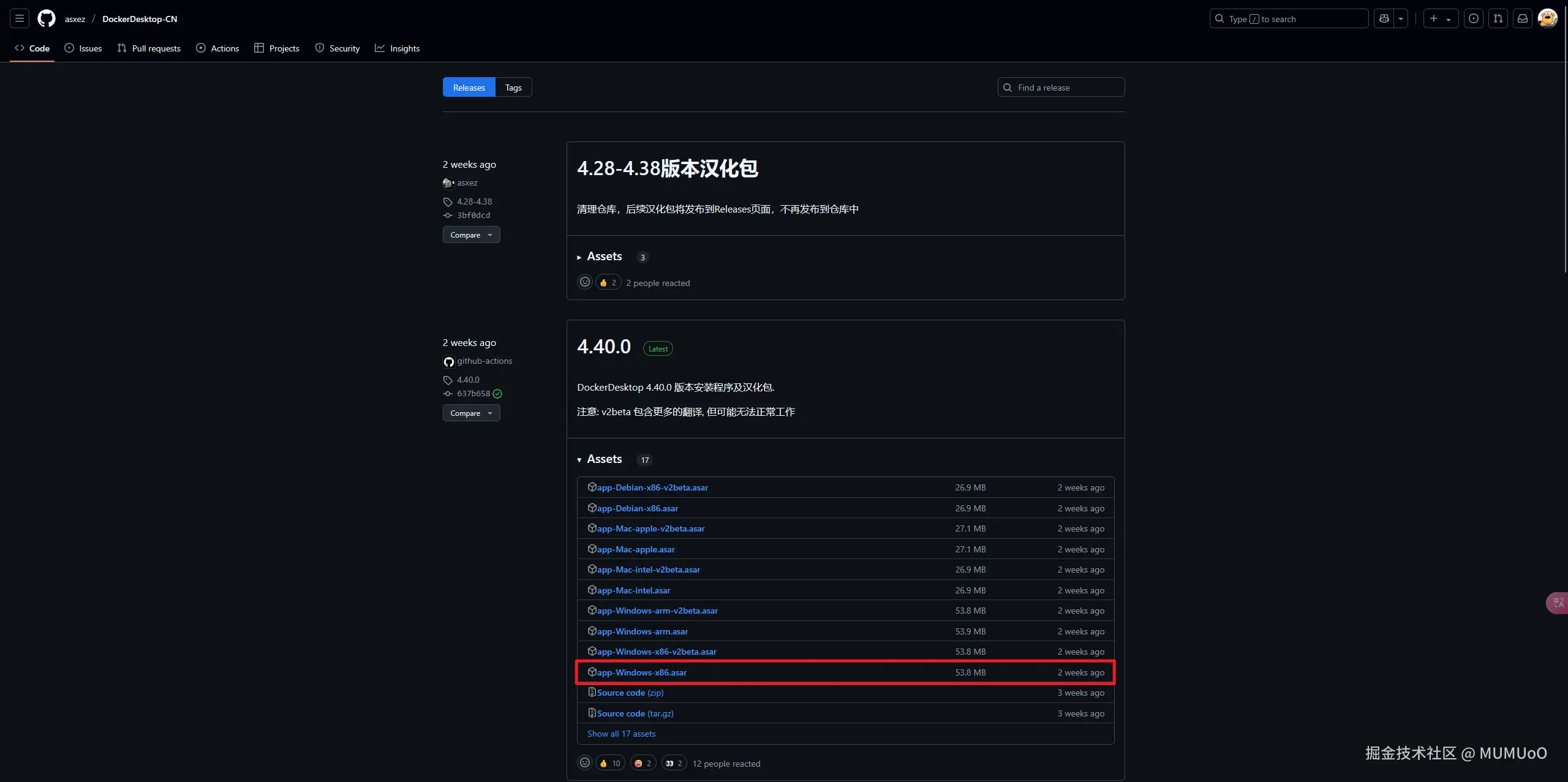The image size is (1568, 782).
Task: Open the asxez owner link in breadcrumb
Action: (75, 19)
